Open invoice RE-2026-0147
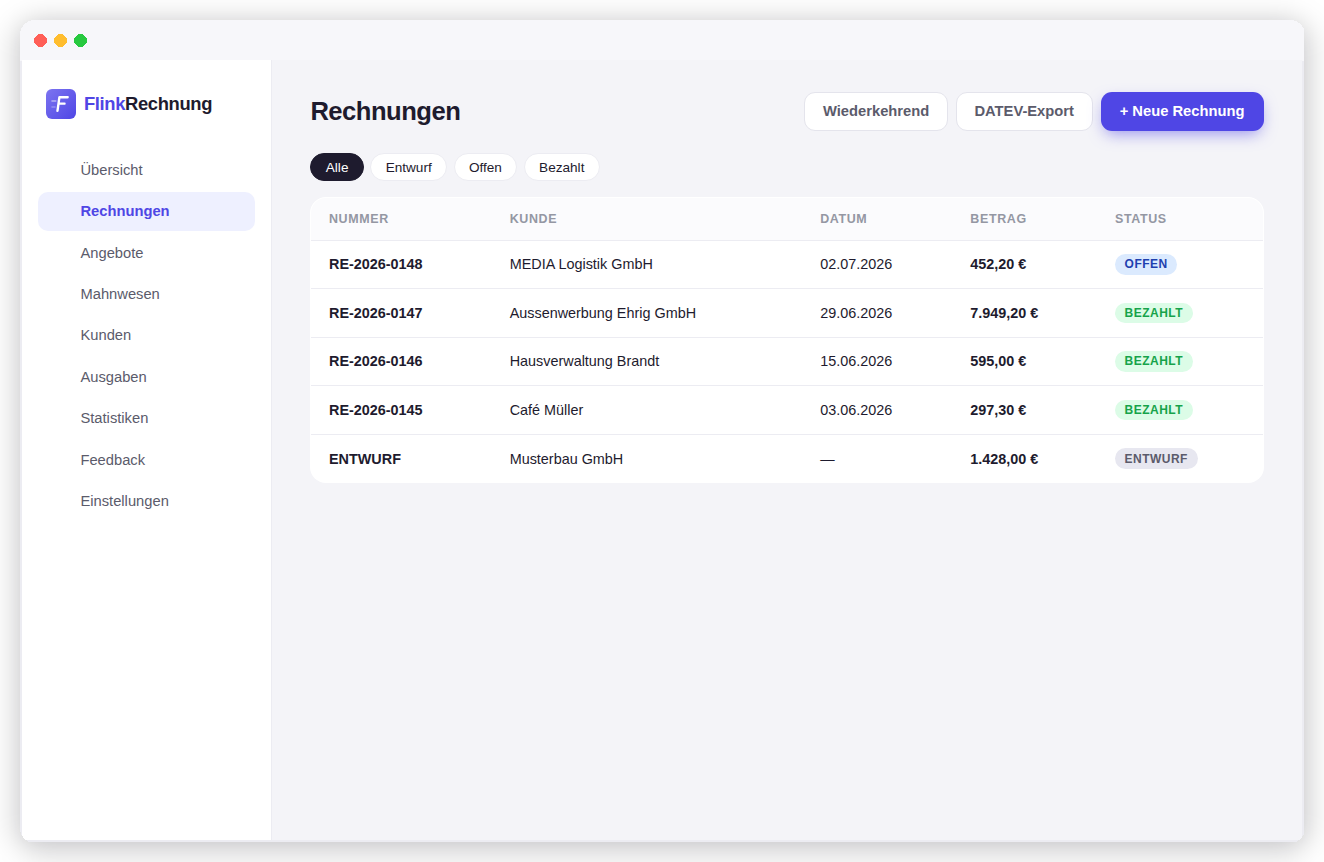 (376, 313)
